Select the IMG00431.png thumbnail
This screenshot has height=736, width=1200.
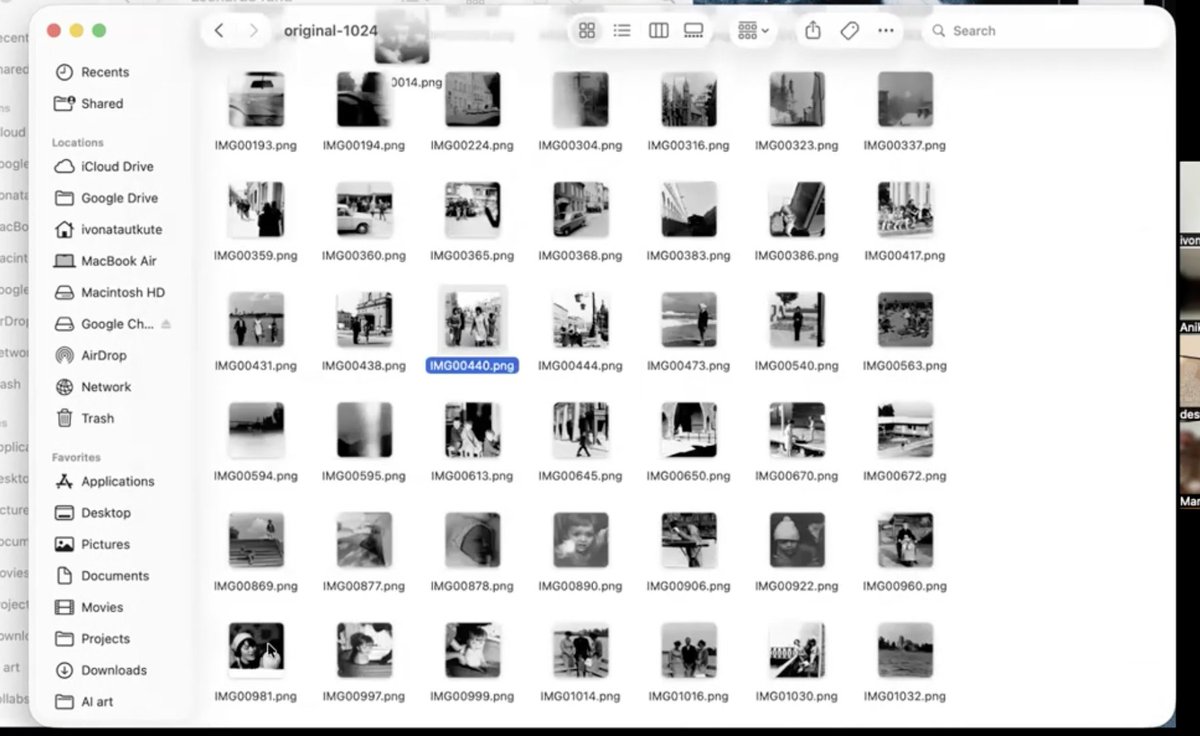coord(256,319)
